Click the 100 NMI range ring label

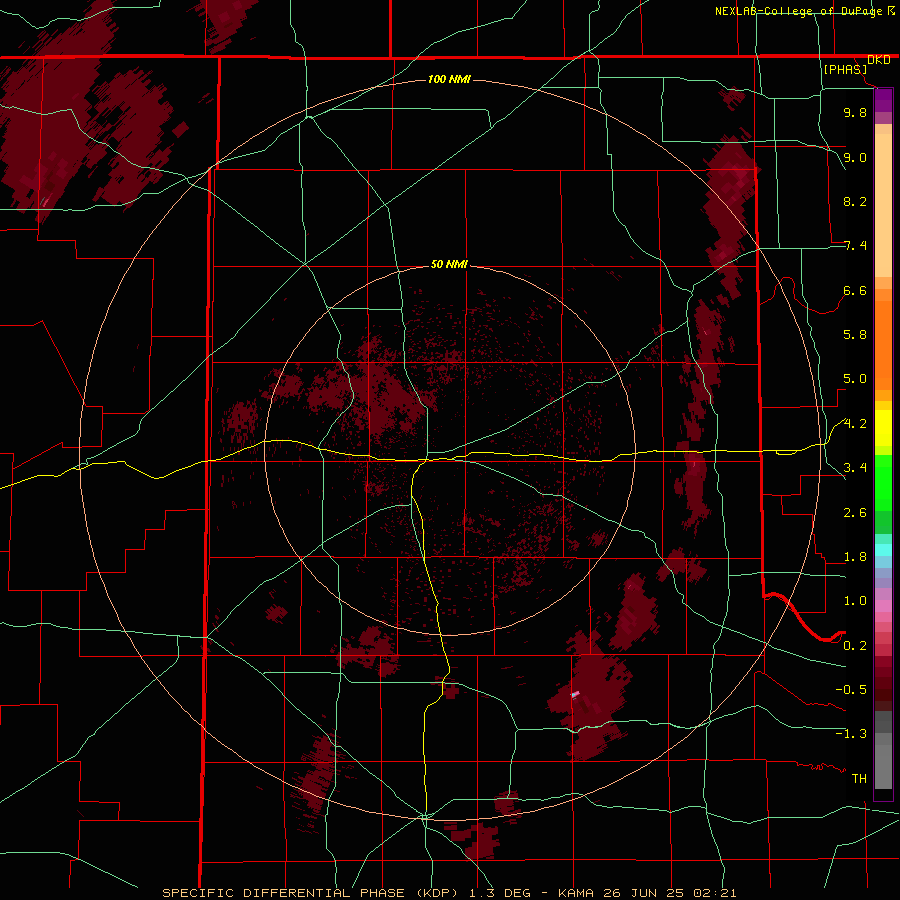coord(449,79)
